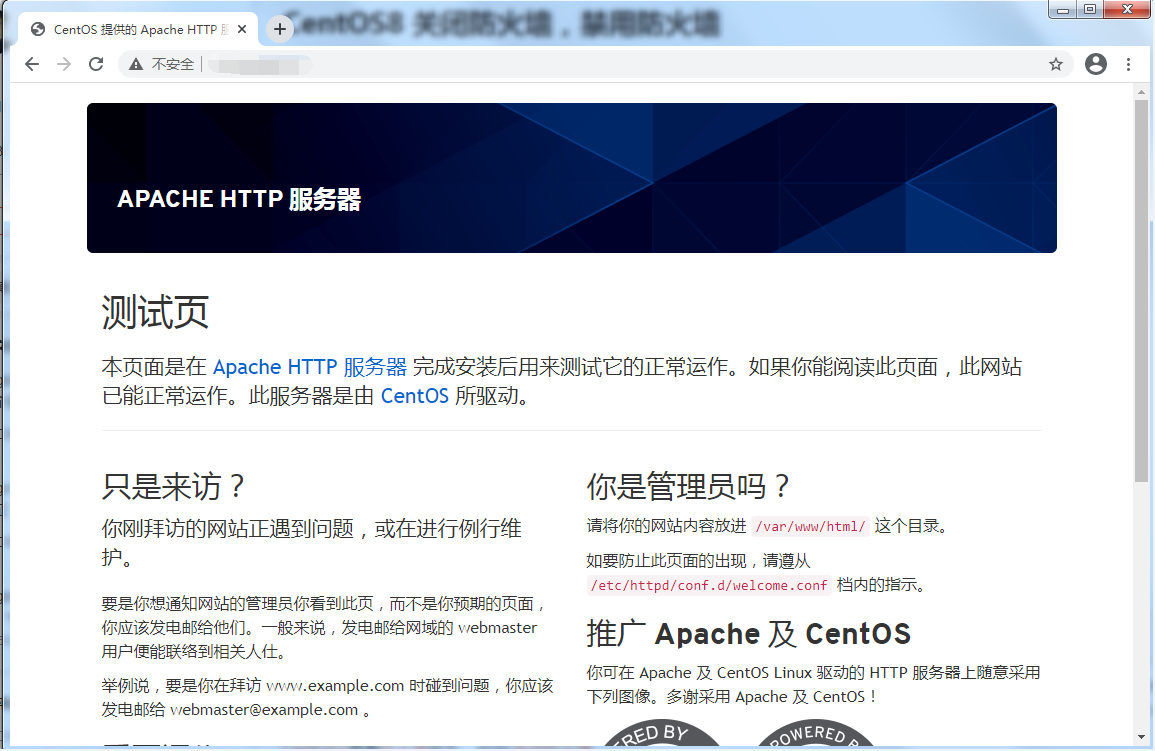1155x751 pixels.
Task: Close the CentOS Apache HTTP tab
Action: (x=242, y=29)
